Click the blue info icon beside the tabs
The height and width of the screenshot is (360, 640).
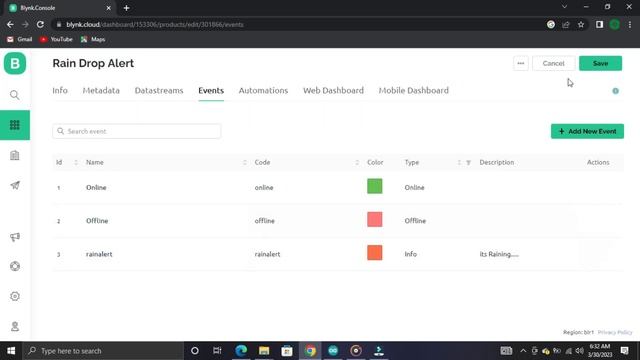point(616,91)
